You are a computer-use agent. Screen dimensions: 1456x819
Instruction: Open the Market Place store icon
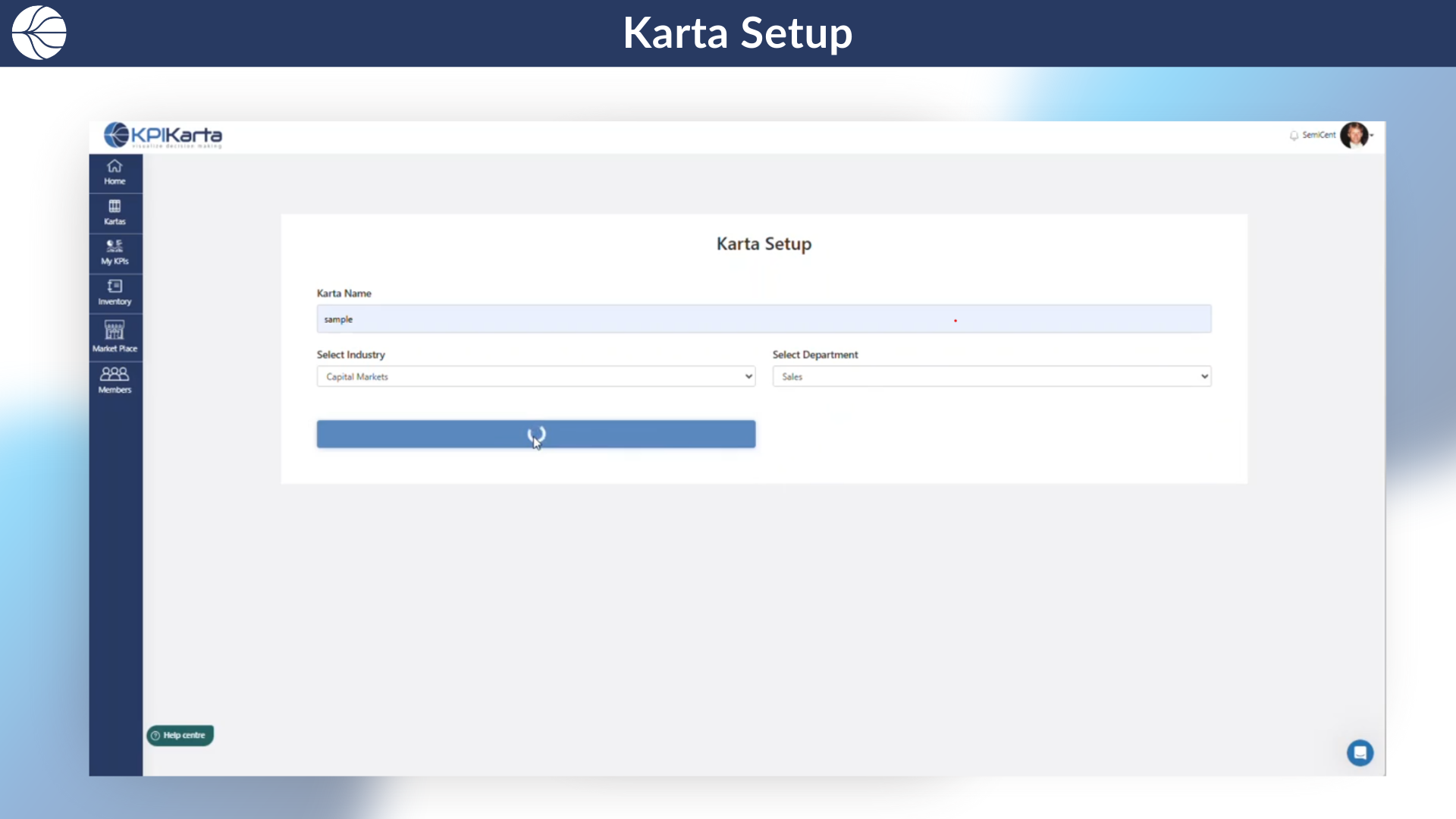click(115, 336)
